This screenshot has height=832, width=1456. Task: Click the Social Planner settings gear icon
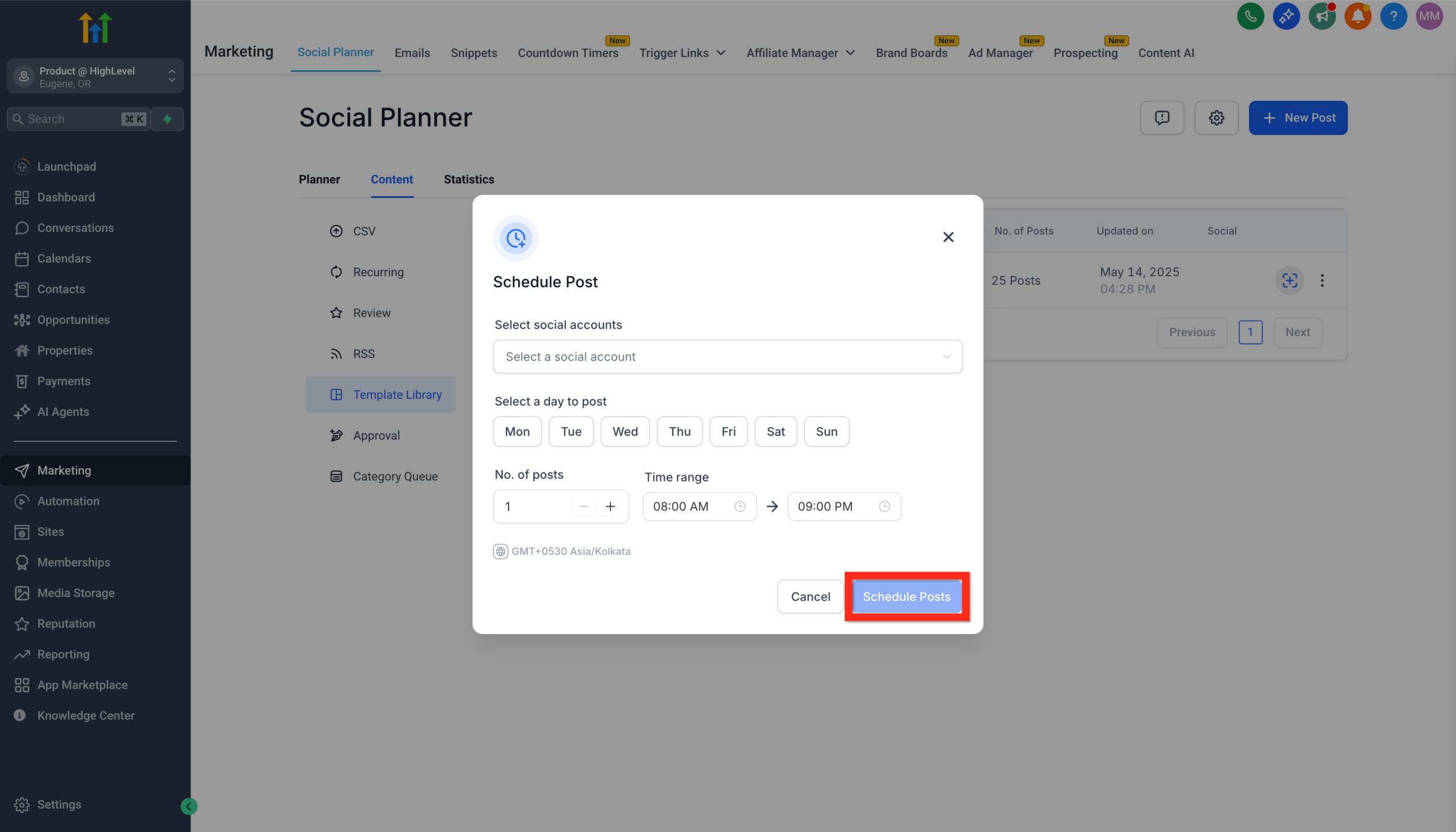pyautogui.click(x=1216, y=118)
